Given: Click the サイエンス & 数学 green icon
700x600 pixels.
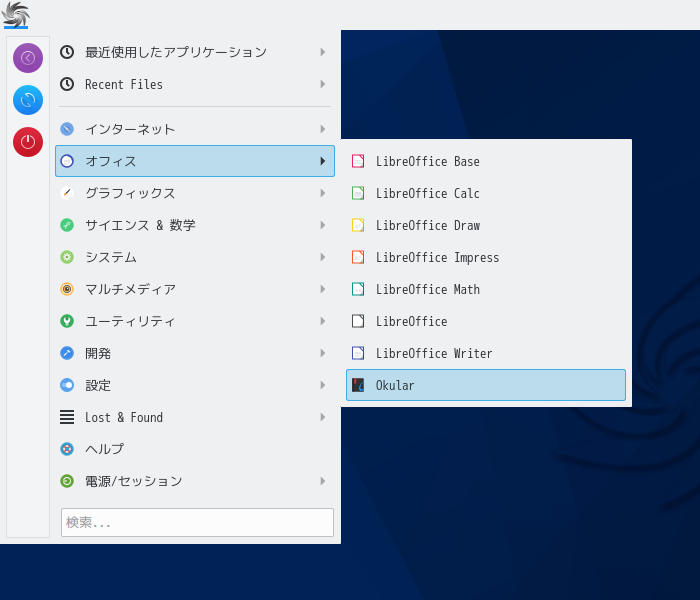Looking at the screenshot, I should tap(67, 225).
